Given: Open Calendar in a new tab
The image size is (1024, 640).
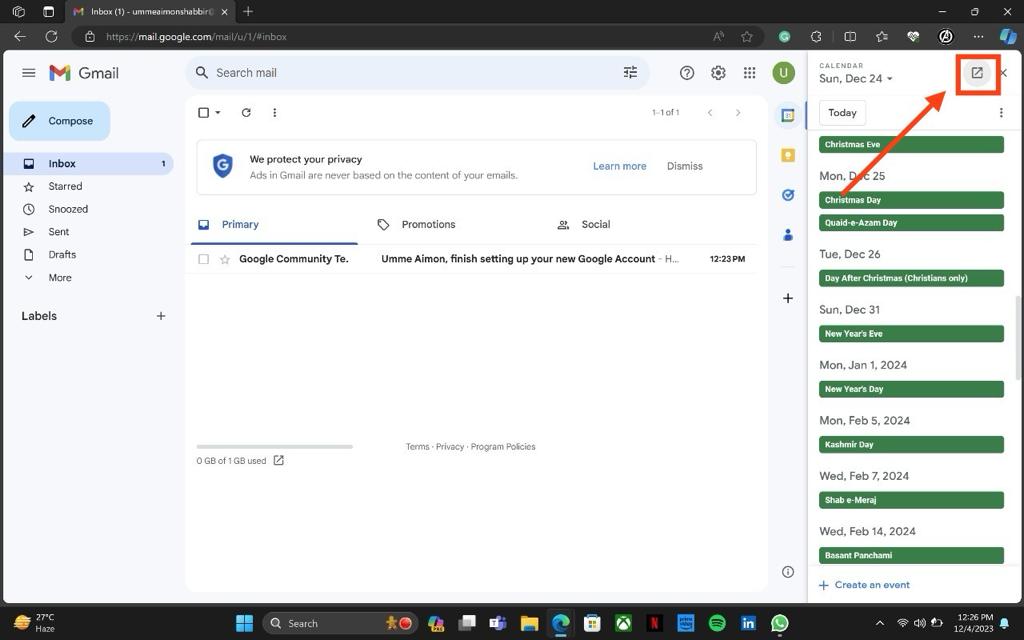Looking at the screenshot, I should [977, 73].
